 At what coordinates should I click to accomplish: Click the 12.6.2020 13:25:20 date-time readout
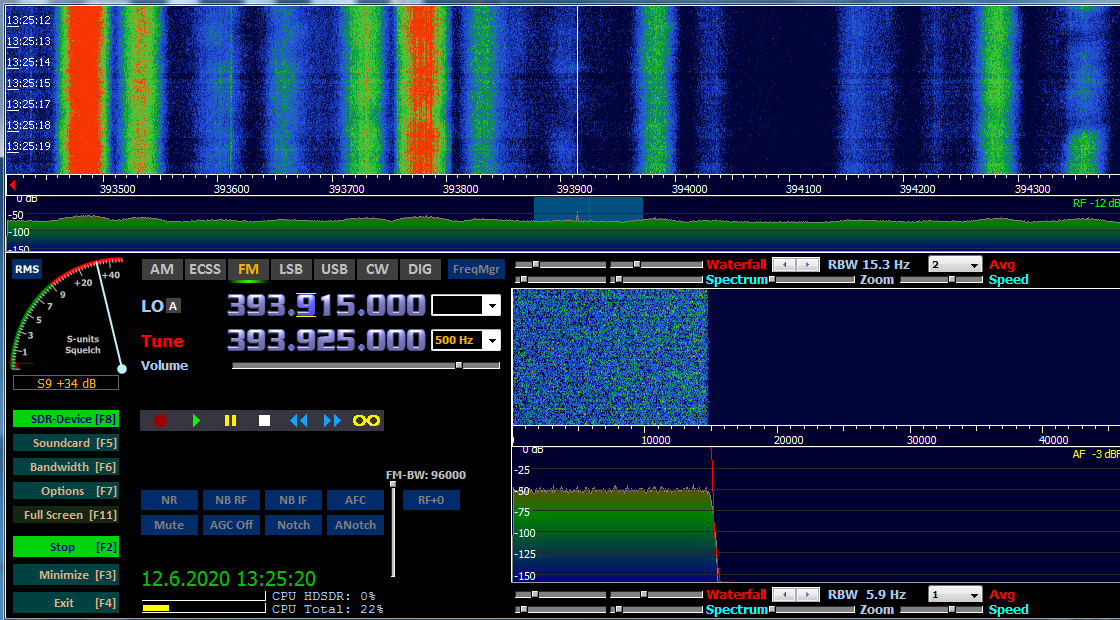(229, 579)
